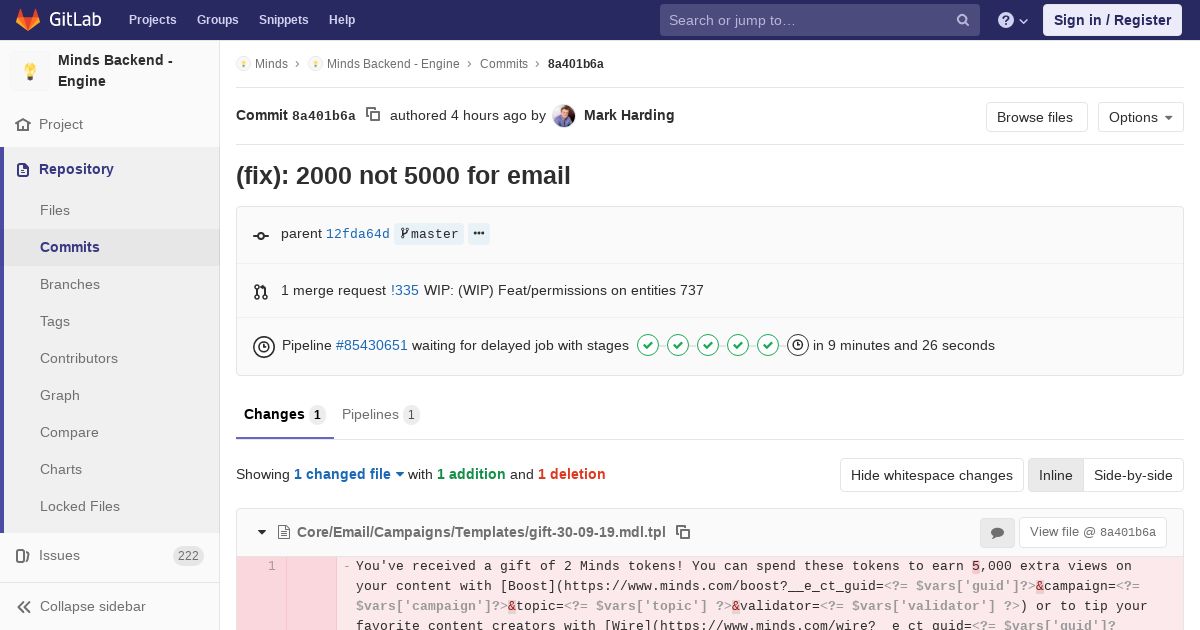Screen dimensions: 1200x630
Task: Select Side-by-side diff view
Action: pos(1133,475)
